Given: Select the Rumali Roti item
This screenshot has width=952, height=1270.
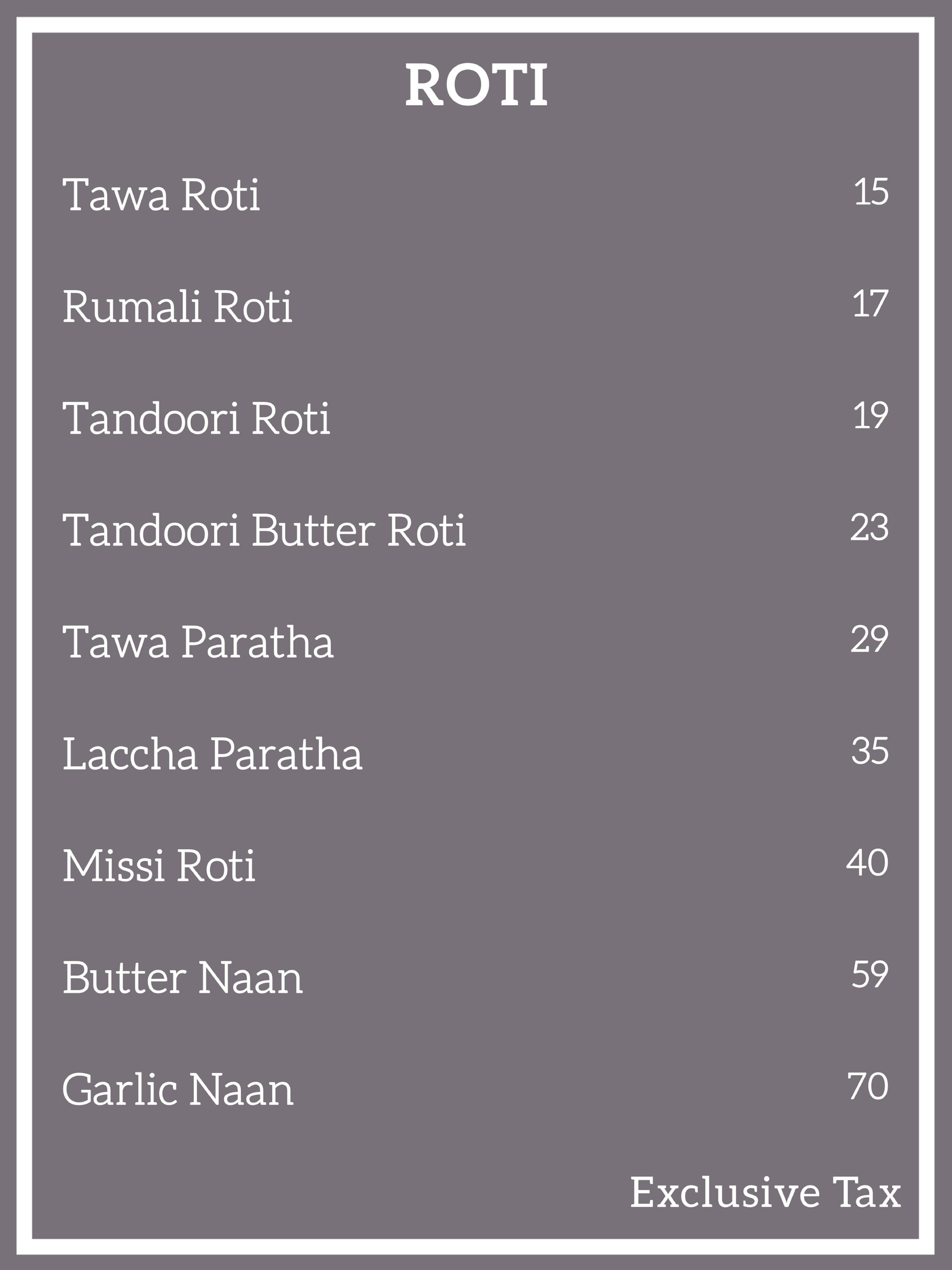Looking at the screenshot, I should pyautogui.click(x=178, y=307).
